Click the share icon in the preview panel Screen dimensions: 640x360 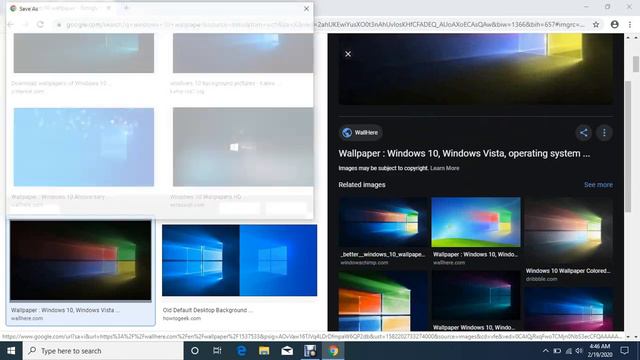(x=584, y=133)
